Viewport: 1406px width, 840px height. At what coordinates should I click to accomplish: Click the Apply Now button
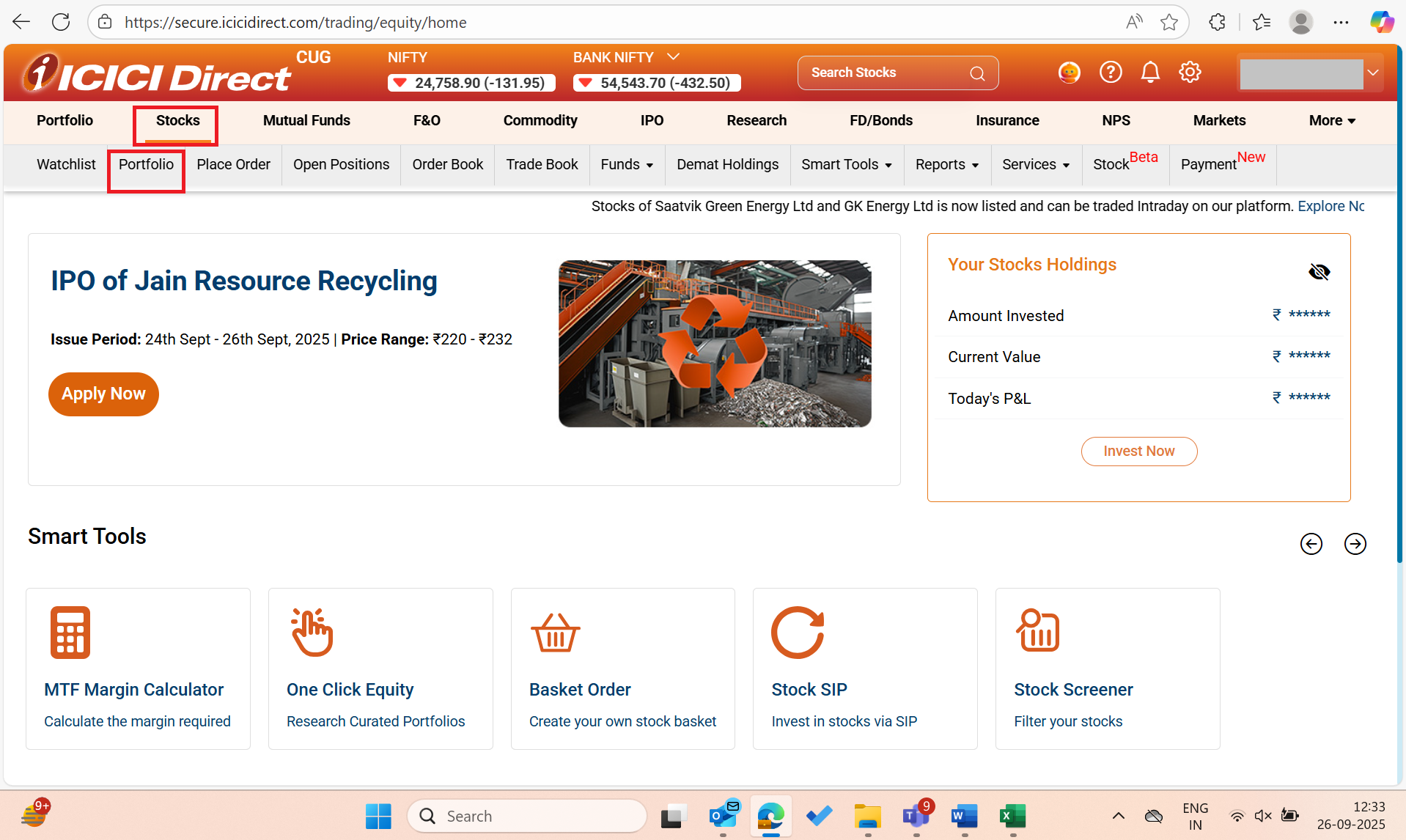[x=103, y=394]
